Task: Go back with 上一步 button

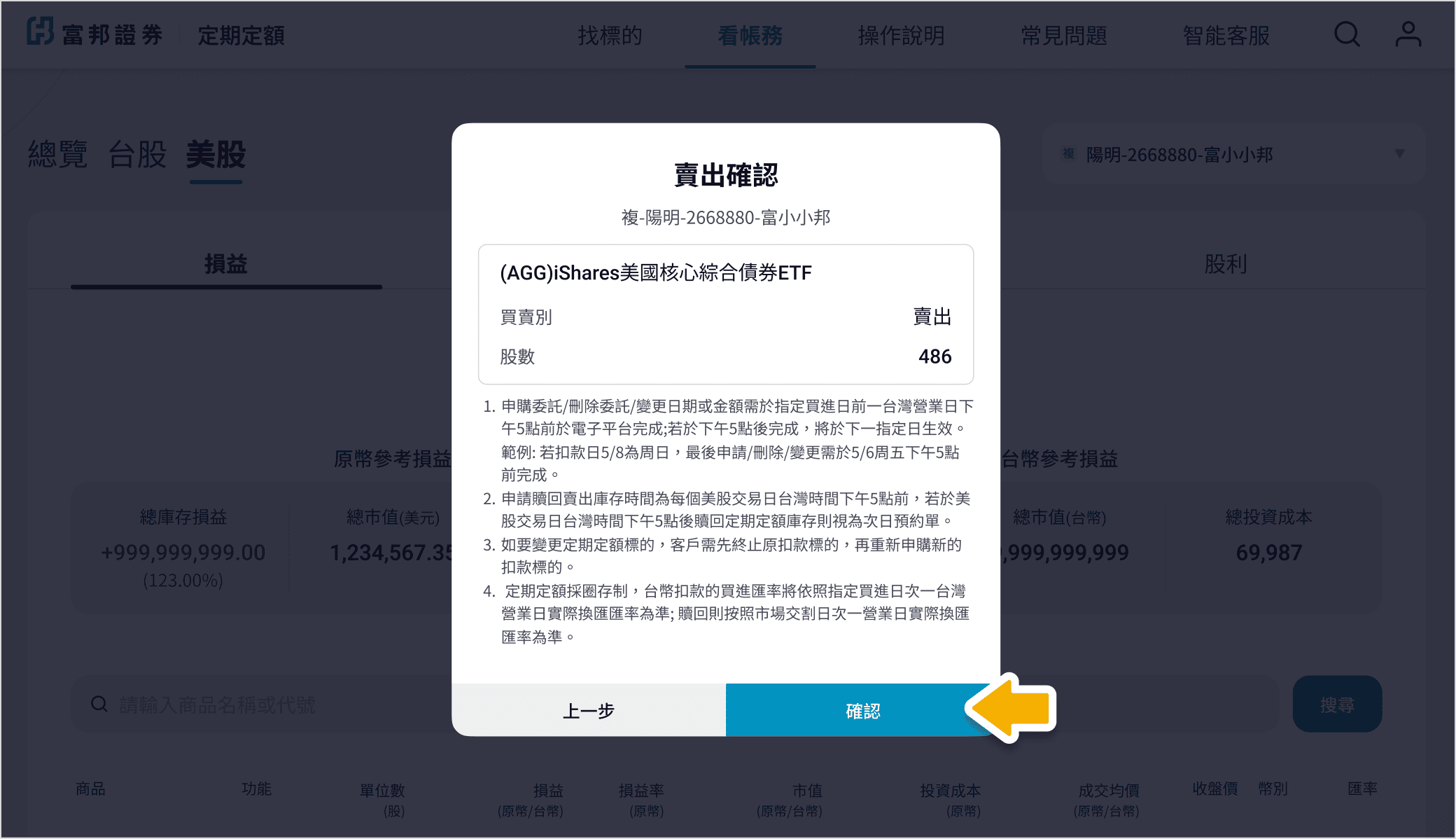Action: click(x=588, y=711)
